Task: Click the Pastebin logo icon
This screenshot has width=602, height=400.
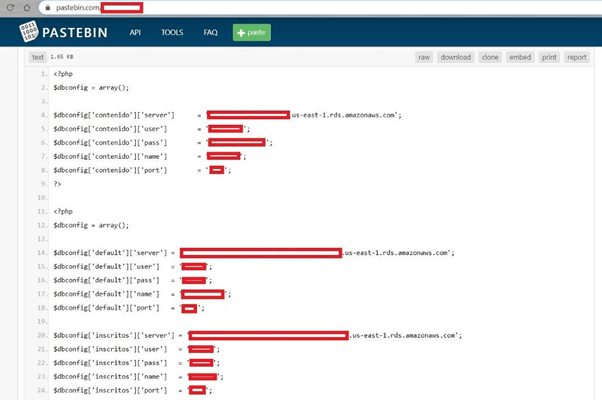Action: coord(31,32)
